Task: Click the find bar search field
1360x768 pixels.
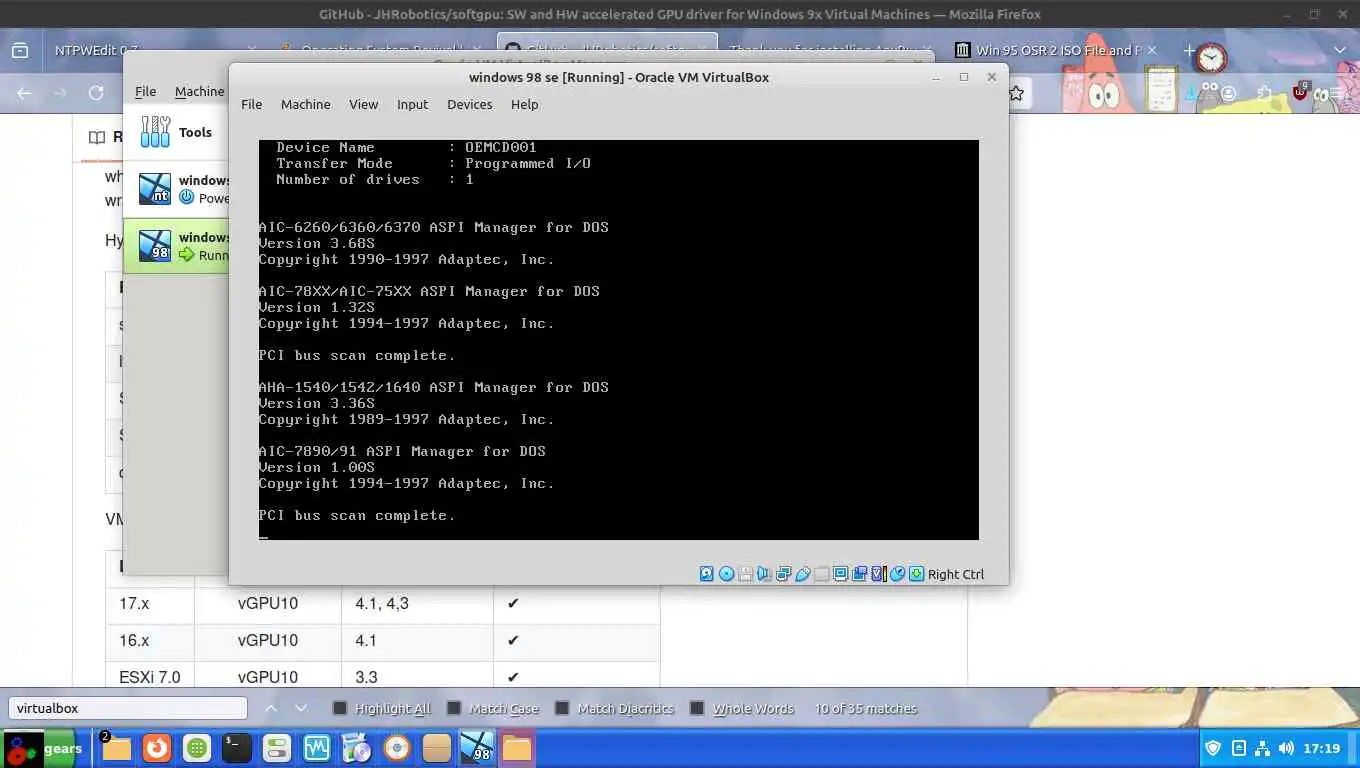Action: click(x=128, y=708)
